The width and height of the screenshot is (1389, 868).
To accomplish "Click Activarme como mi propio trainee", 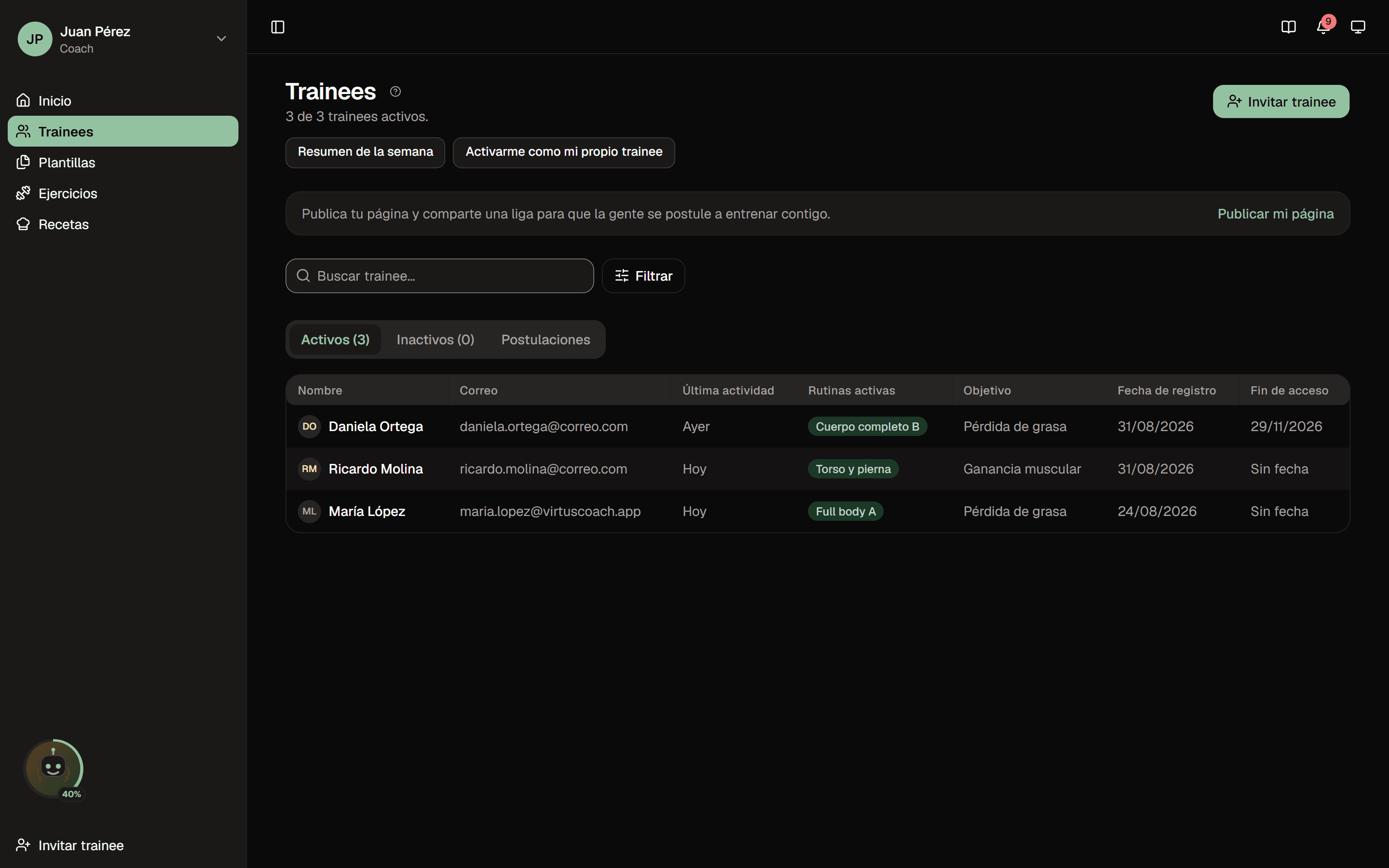I will tap(564, 152).
